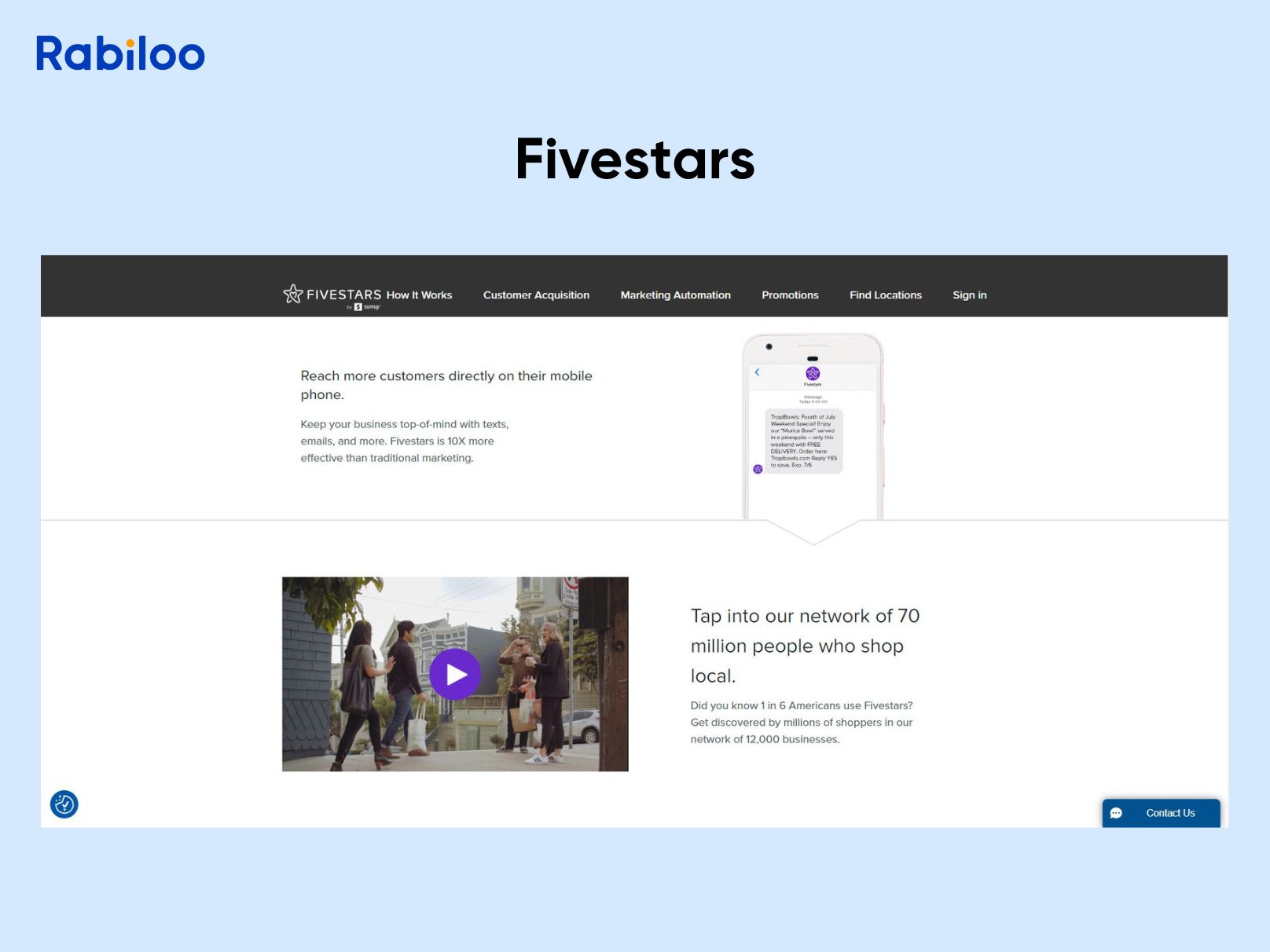Click the Rabiloo logo
Viewport: 1270px width, 952px height.
tap(120, 53)
